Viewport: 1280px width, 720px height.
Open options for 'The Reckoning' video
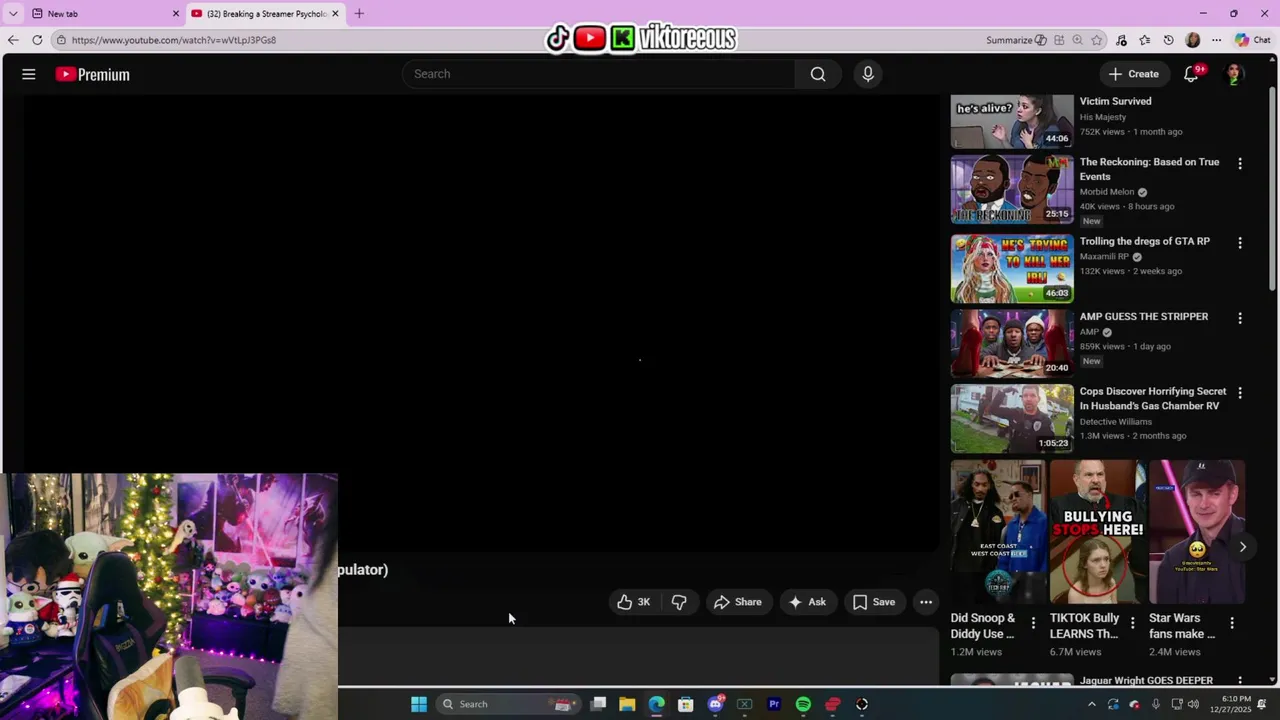pyautogui.click(x=1240, y=163)
